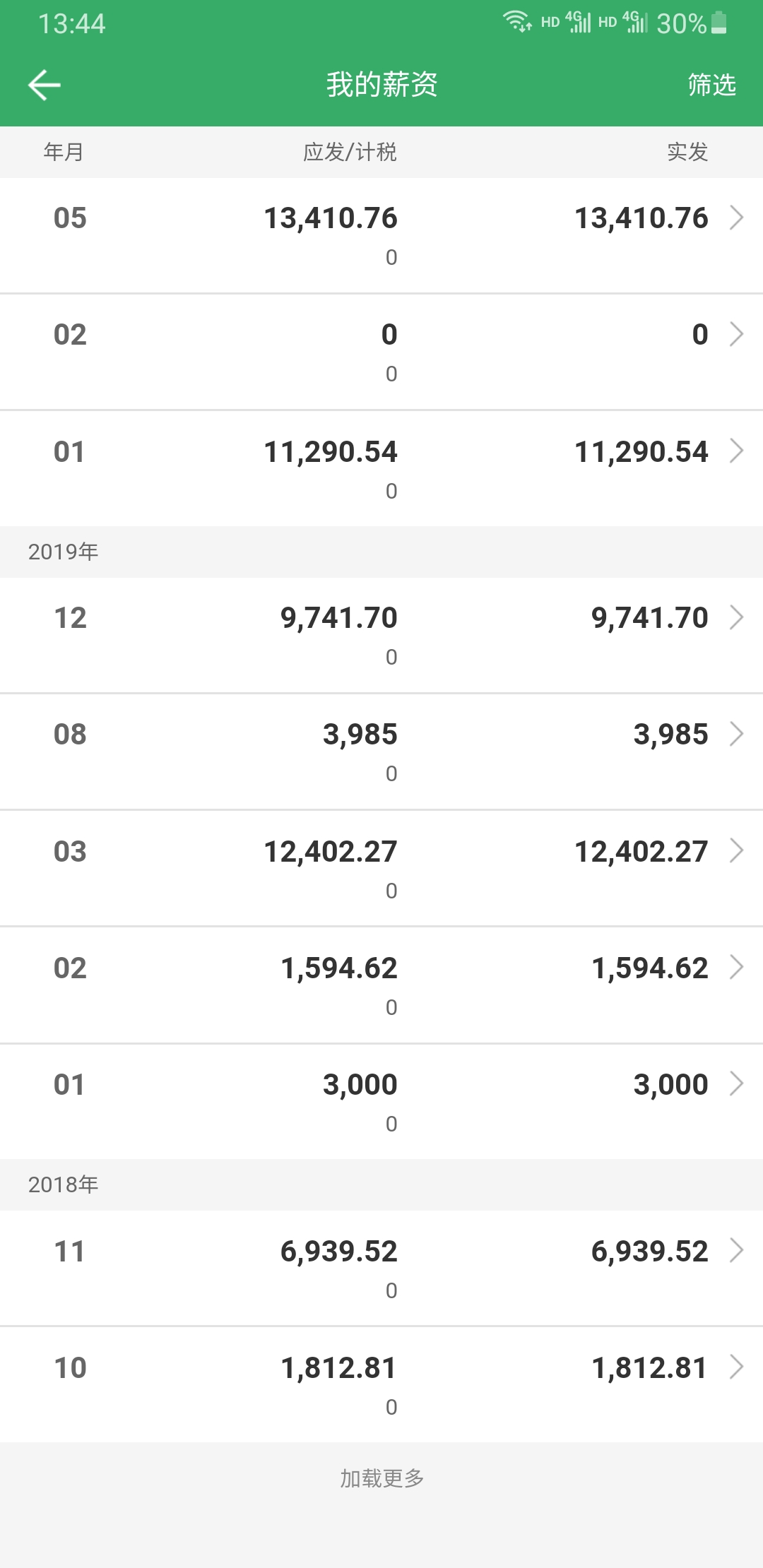Image resolution: width=763 pixels, height=1568 pixels.
Task: Expand the 11,290.54 salary detail chevron
Action: click(x=736, y=451)
